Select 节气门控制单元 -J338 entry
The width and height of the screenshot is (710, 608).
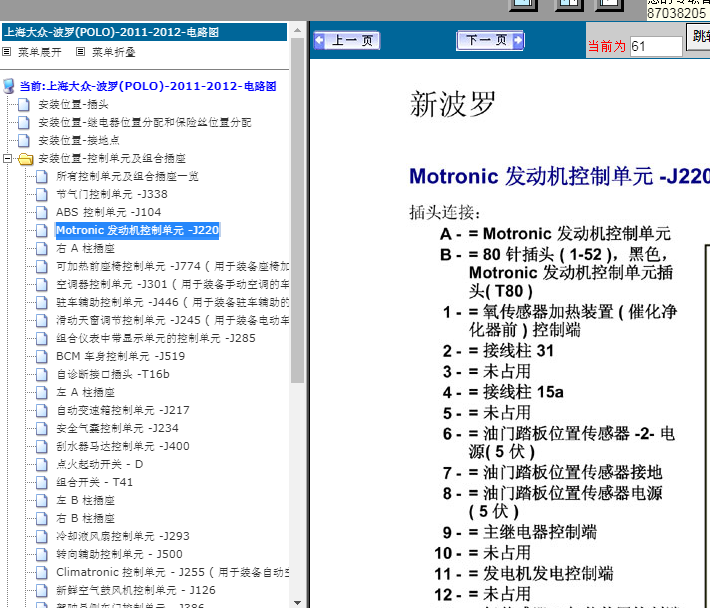[112, 194]
